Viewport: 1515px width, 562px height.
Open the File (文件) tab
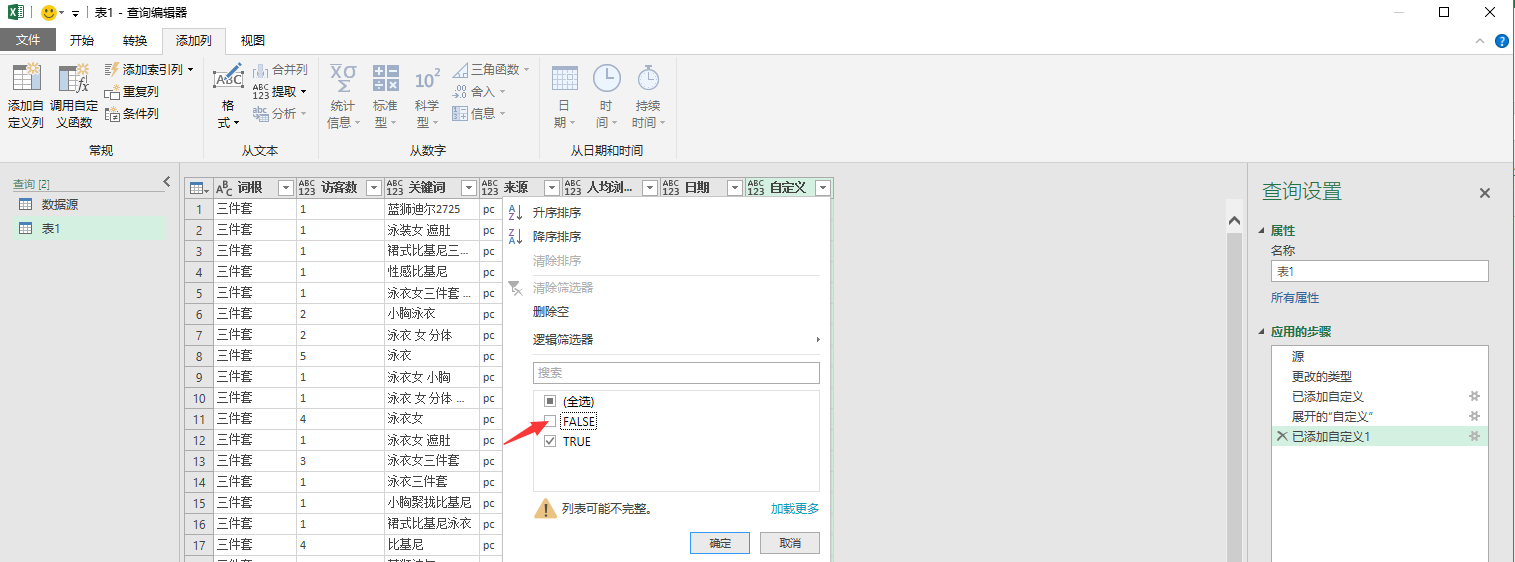pos(28,41)
